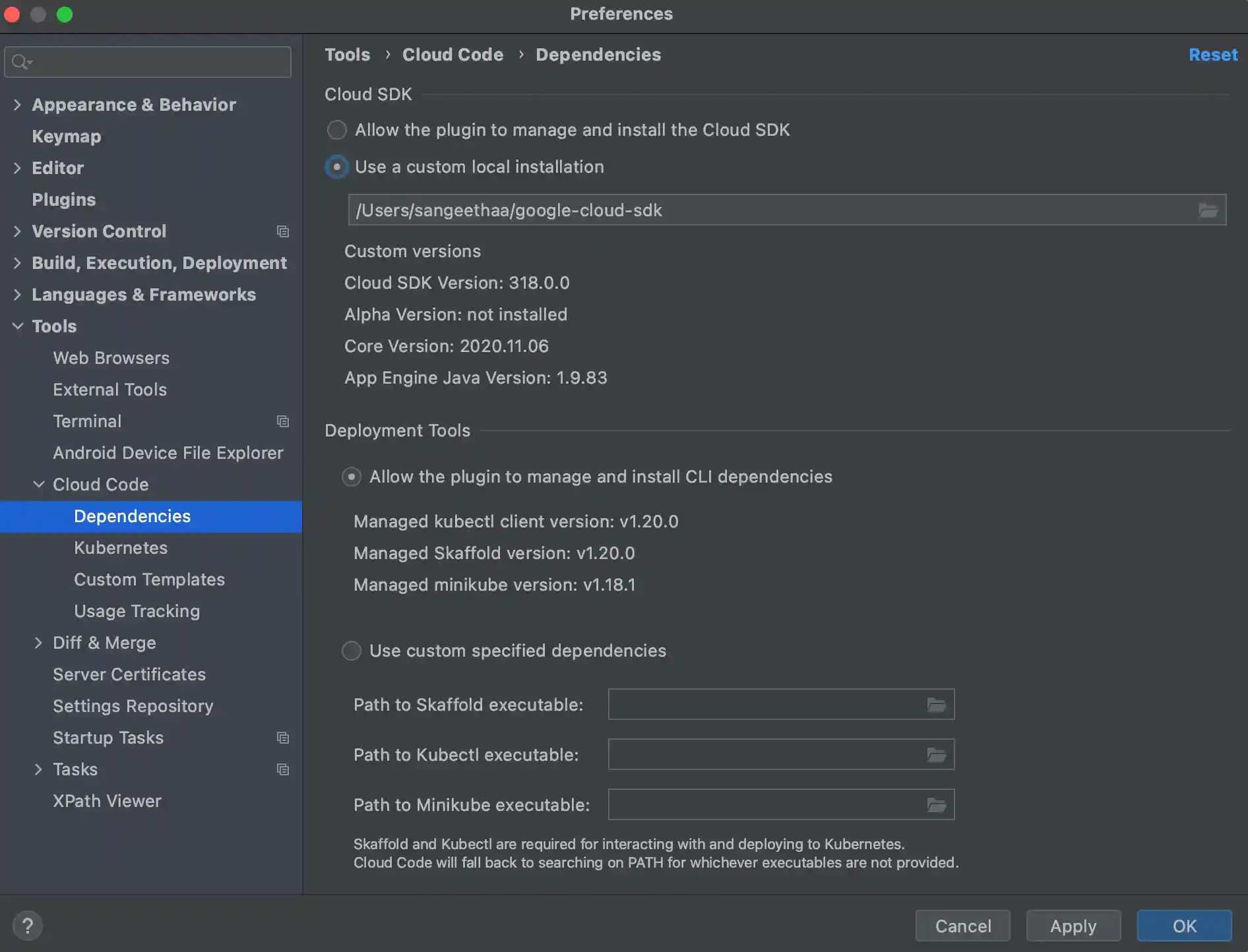Switch to the Kubernetes settings page
Image resolution: width=1248 pixels, height=952 pixels.
coord(121,548)
